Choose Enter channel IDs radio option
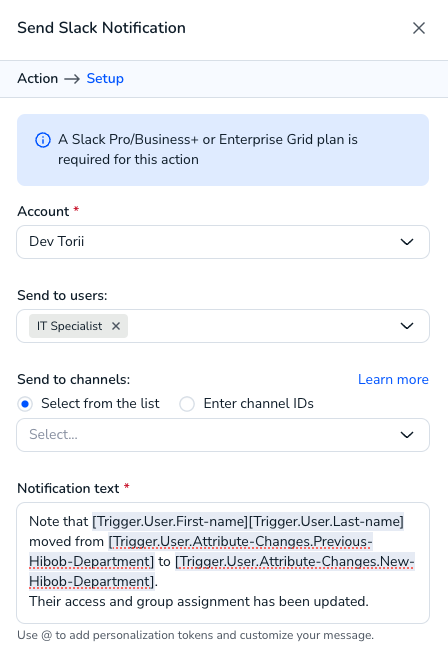 (187, 404)
